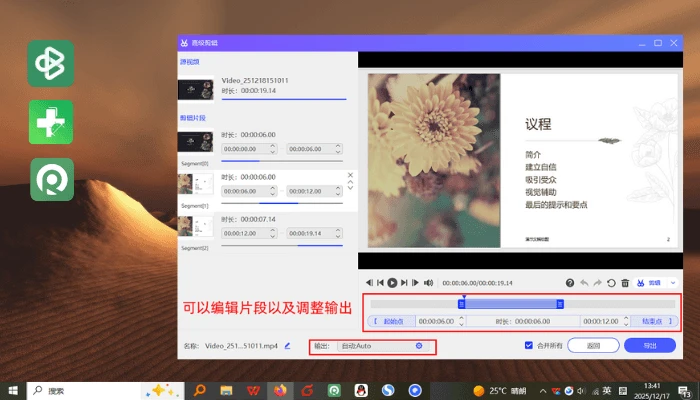Click the 起始点 start point button
Viewport: 700px width, 400px height.
[x=392, y=321]
